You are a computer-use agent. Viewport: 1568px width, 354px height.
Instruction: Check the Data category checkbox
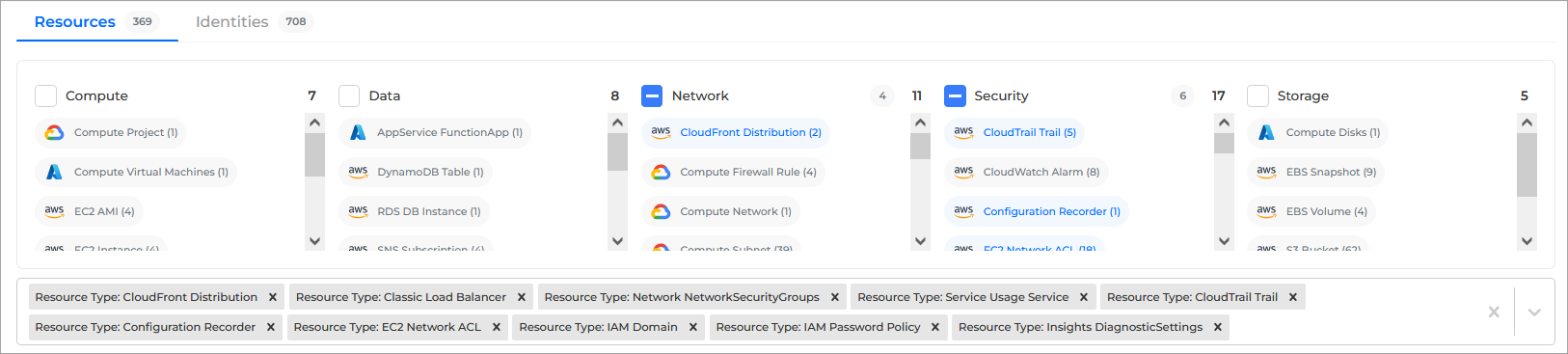(349, 95)
